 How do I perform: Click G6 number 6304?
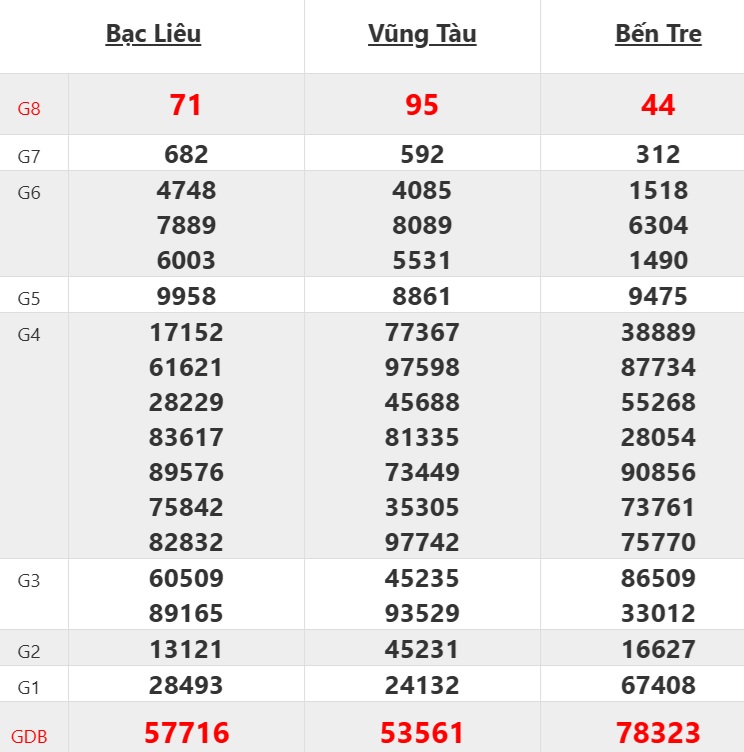pyautogui.click(x=658, y=226)
